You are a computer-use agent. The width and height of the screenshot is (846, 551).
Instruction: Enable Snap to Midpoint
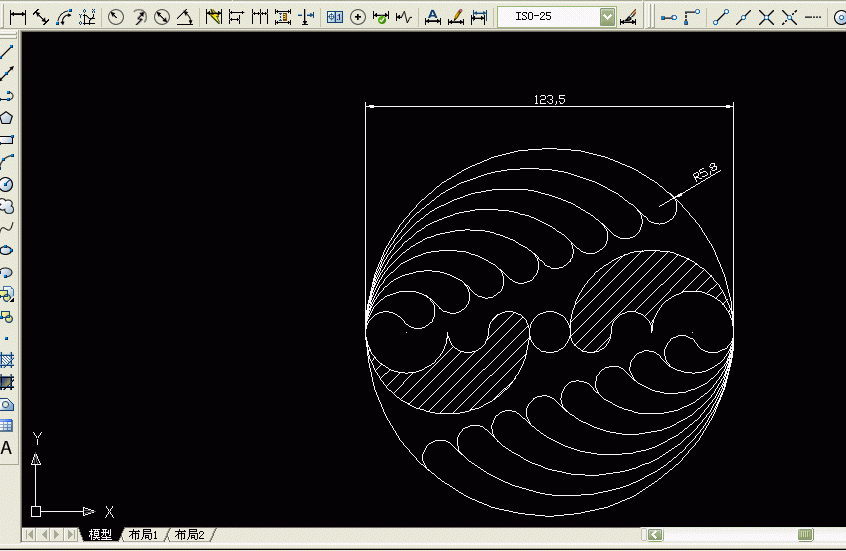click(743, 17)
